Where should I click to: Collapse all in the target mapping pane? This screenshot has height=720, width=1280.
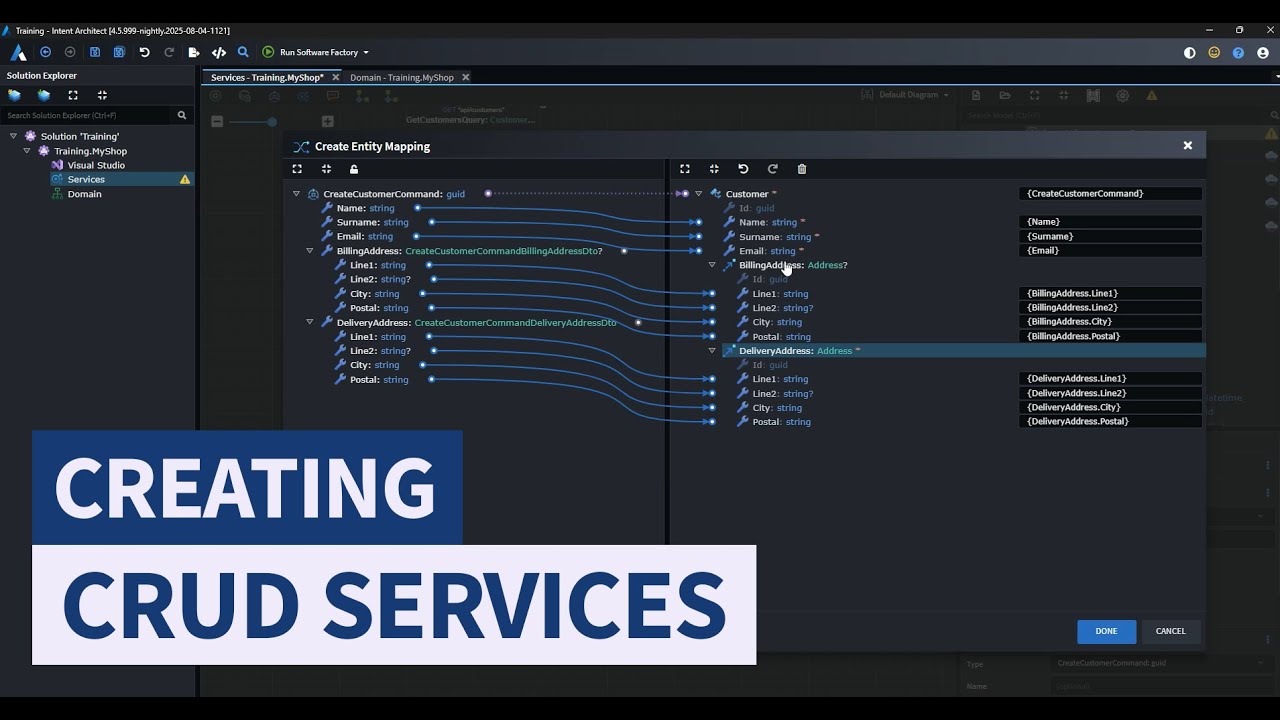pyautogui.click(x=714, y=169)
